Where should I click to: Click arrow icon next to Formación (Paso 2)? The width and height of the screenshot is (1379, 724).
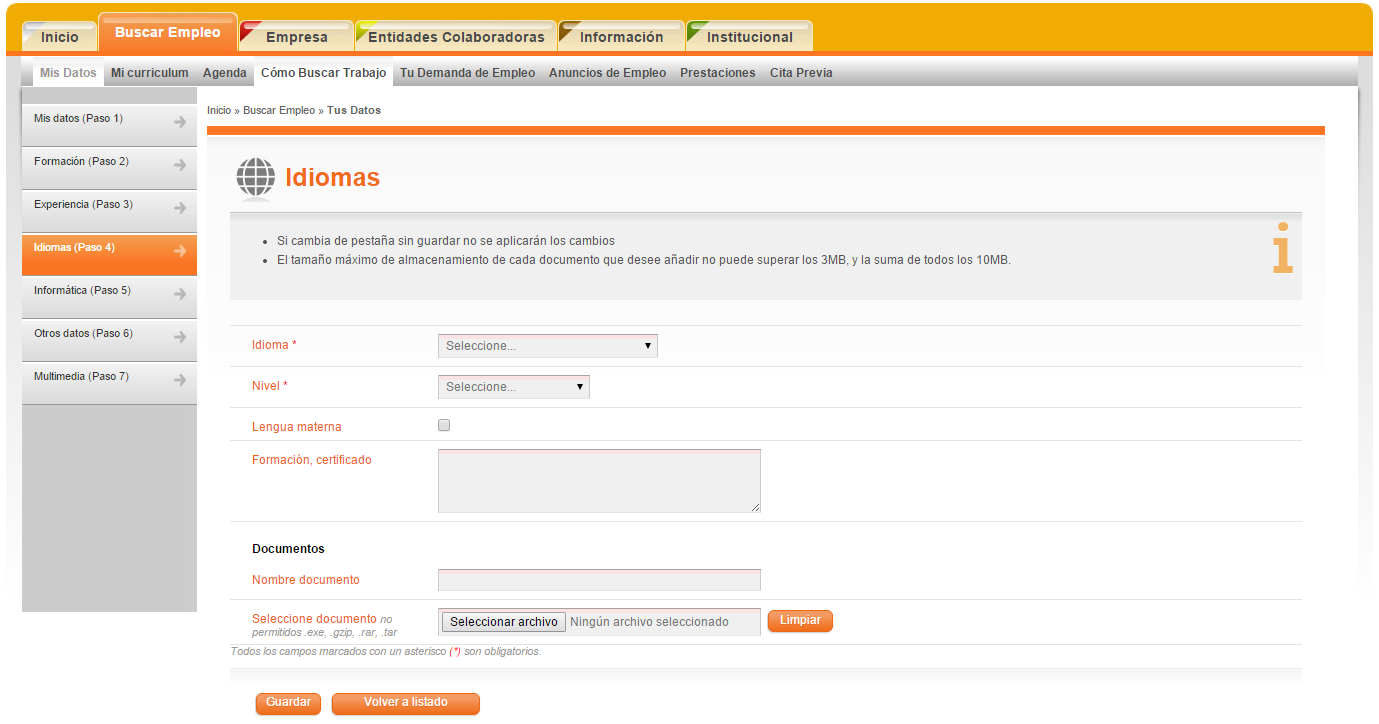point(180,165)
